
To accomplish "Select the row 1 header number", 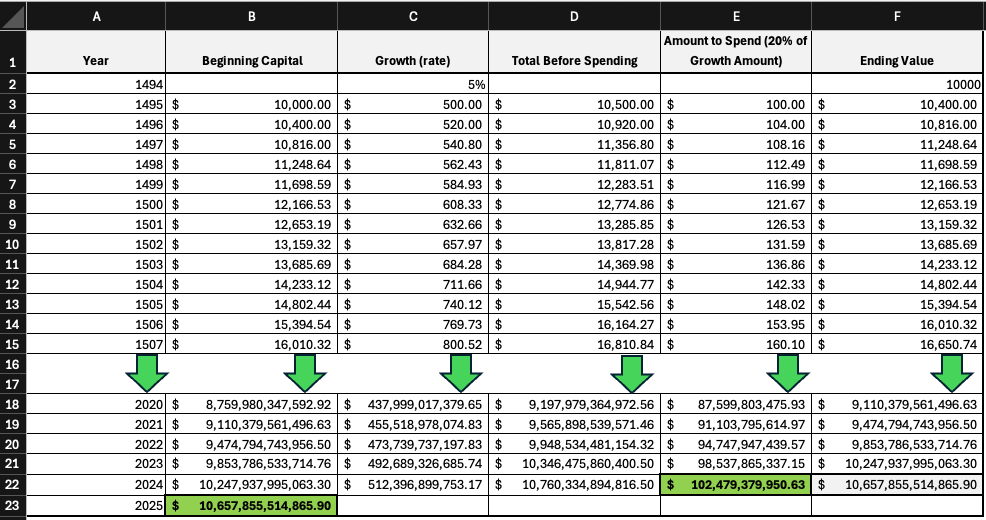I will pos(12,61).
